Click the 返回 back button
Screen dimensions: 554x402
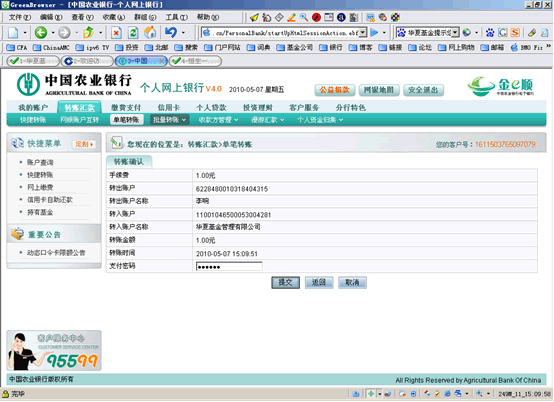pos(319,283)
